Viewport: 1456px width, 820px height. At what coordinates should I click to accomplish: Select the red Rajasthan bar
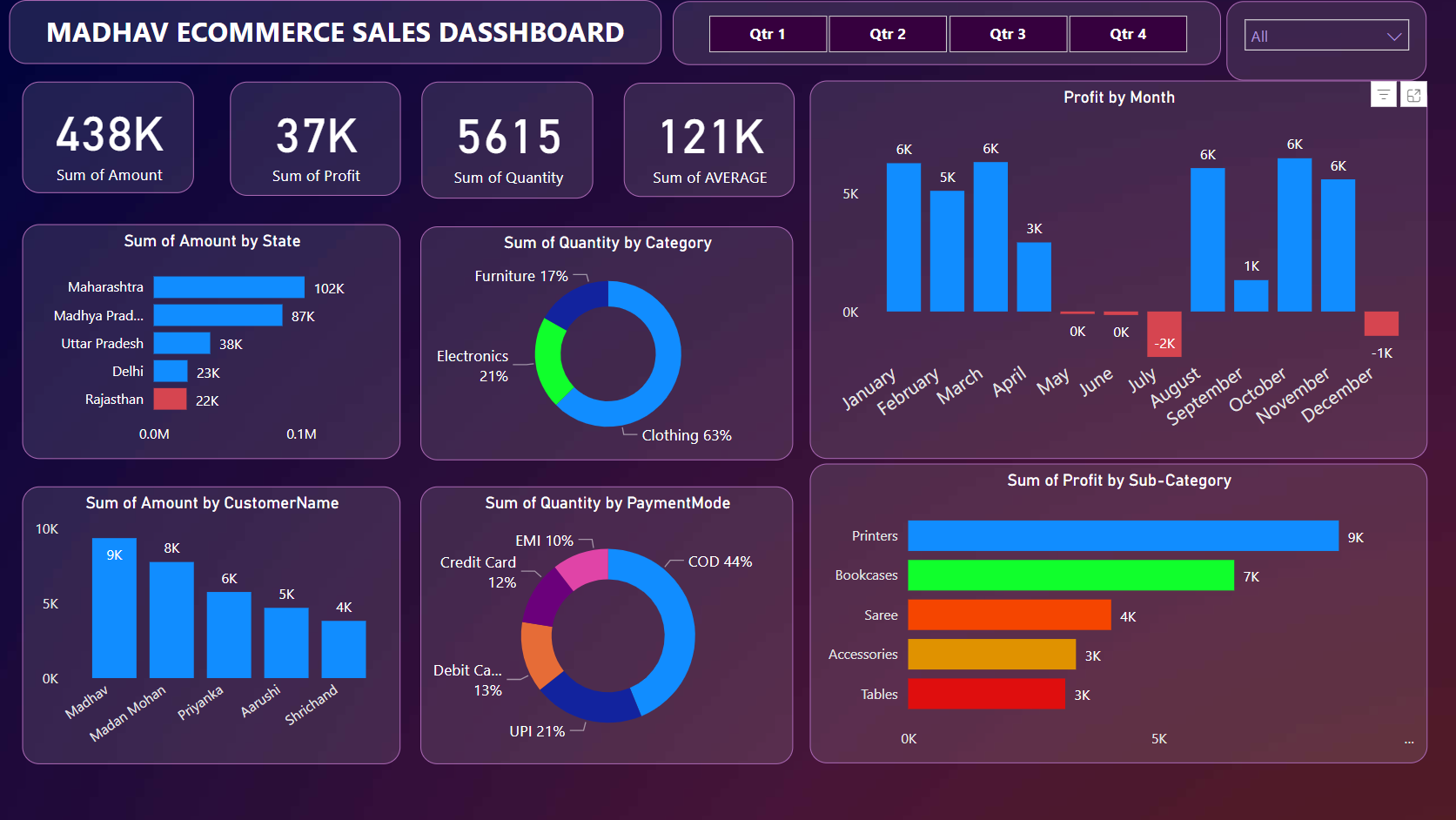tap(170, 400)
